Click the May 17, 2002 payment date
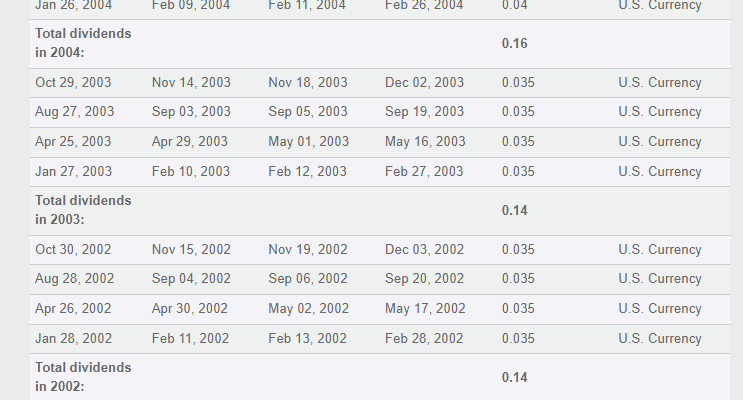 (425, 309)
